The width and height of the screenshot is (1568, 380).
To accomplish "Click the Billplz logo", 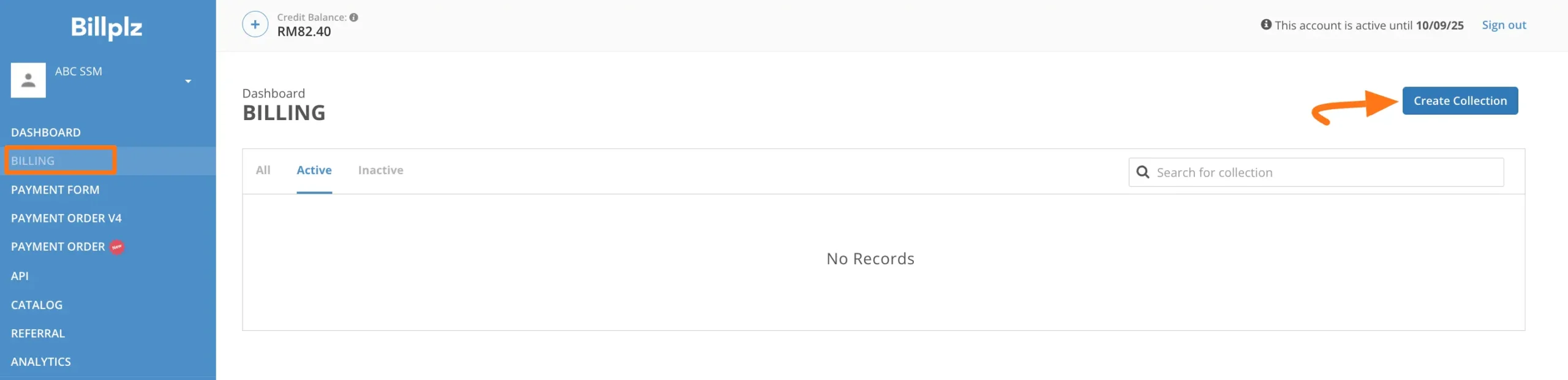I will pyautogui.click(x=107, y=28).
